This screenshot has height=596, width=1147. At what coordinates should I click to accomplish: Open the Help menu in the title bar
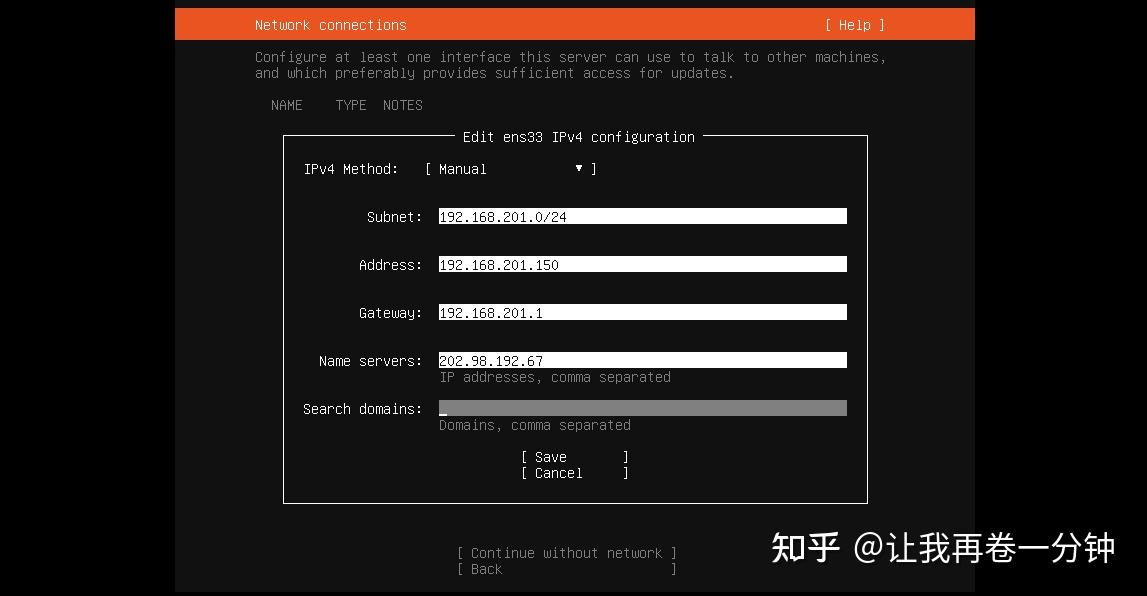855,24
